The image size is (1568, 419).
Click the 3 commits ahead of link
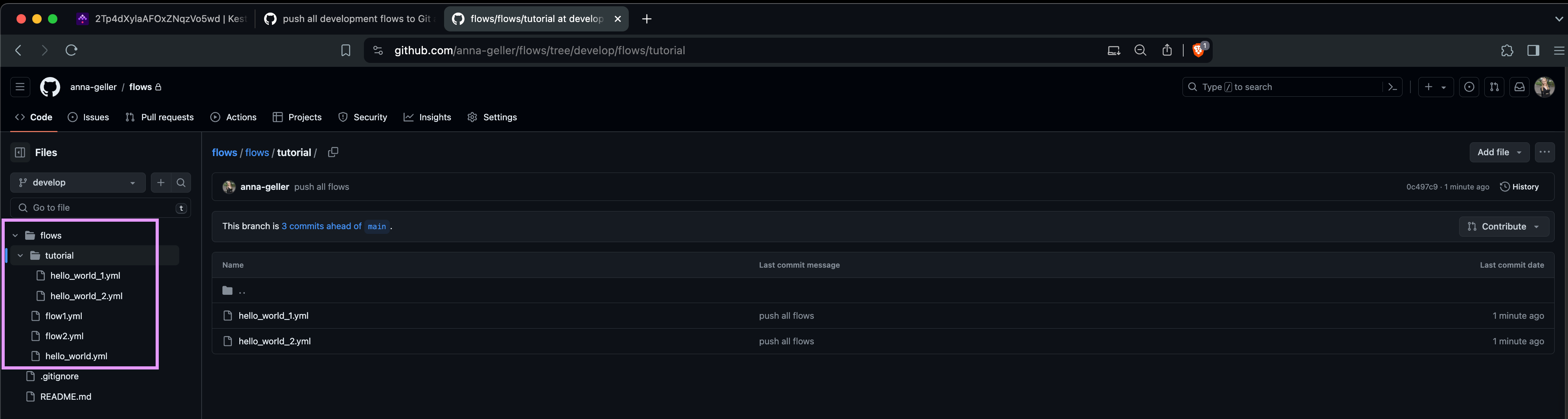pyautogui.click(x=321, y=226)
